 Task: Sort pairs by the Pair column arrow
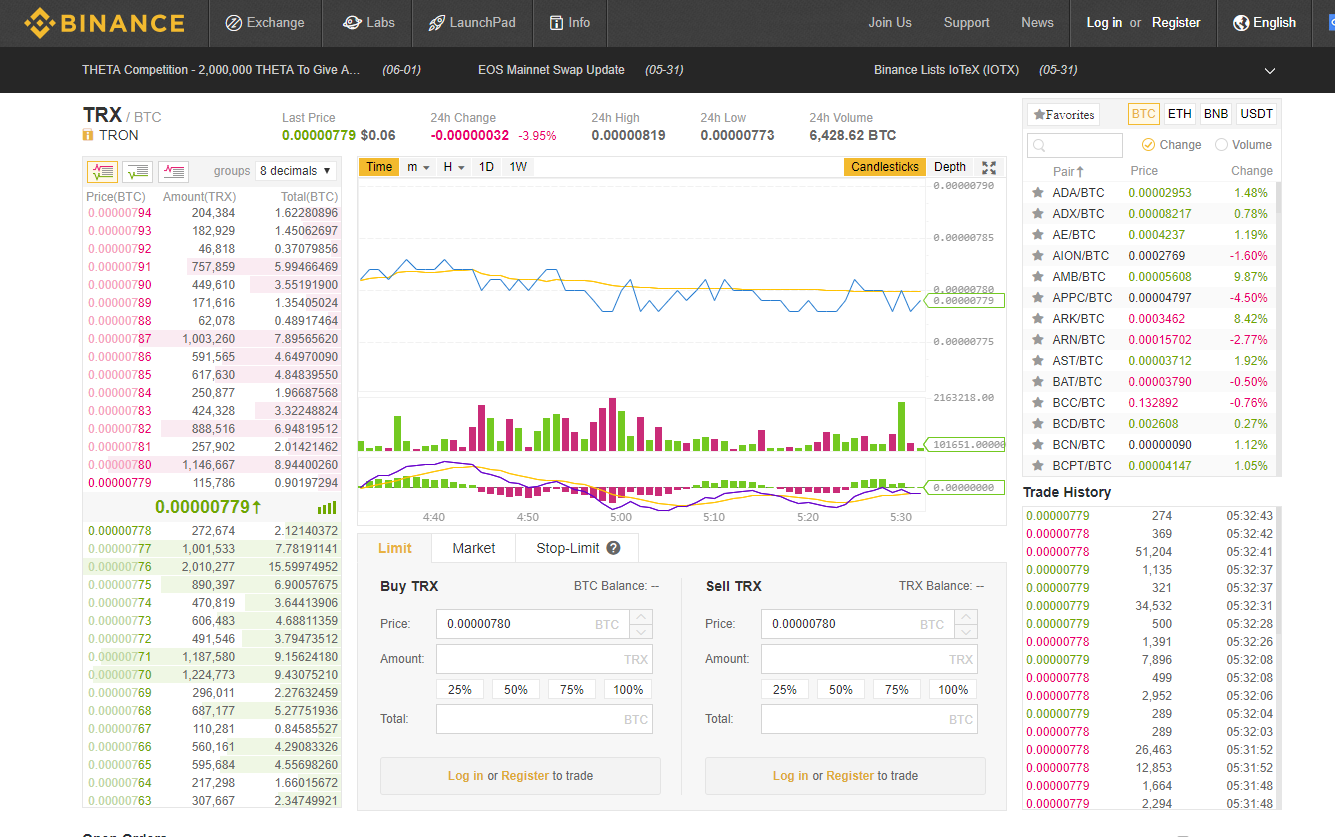click(1080, 171)
